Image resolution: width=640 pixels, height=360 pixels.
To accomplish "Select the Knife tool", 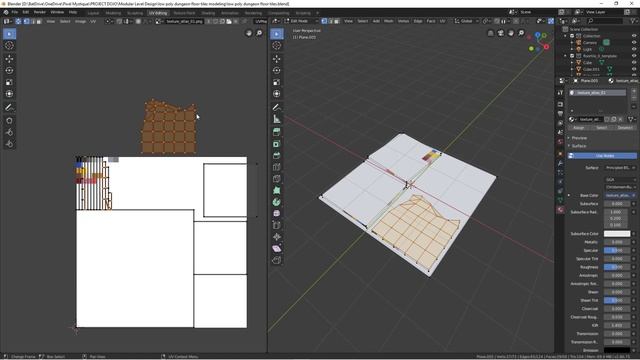I will [277, 179].
